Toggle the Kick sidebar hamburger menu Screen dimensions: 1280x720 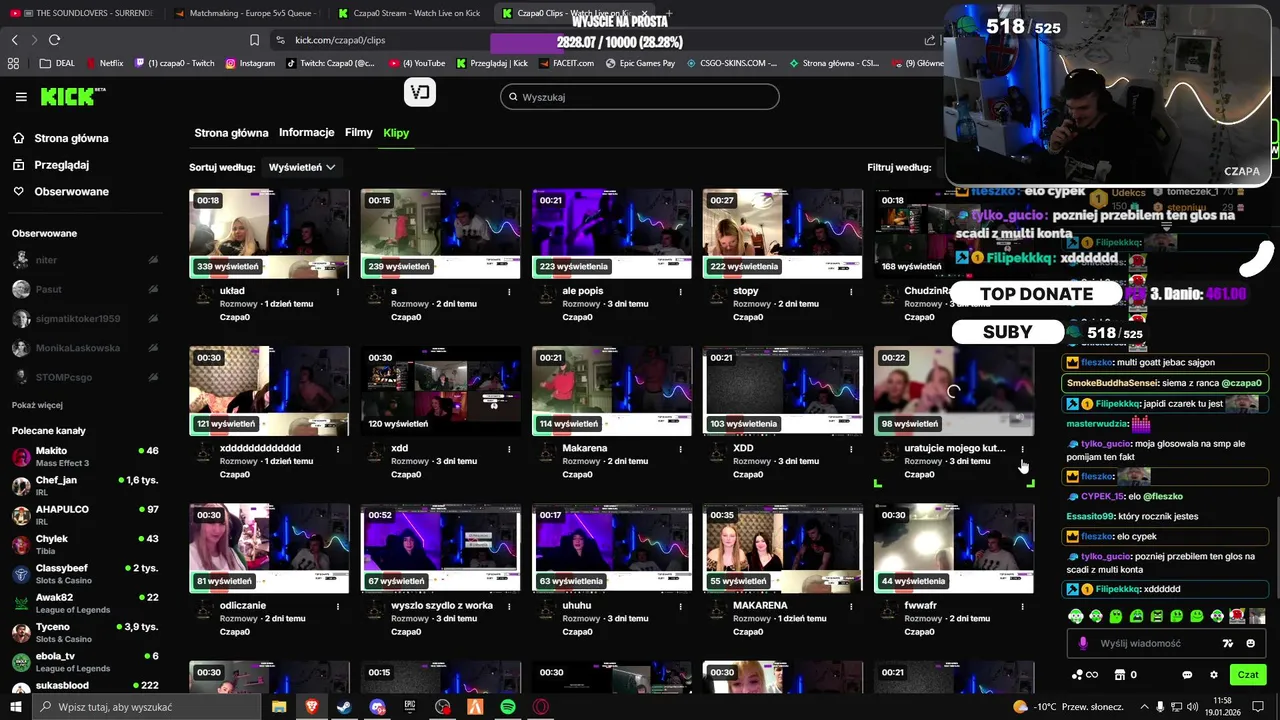[21, 97]
